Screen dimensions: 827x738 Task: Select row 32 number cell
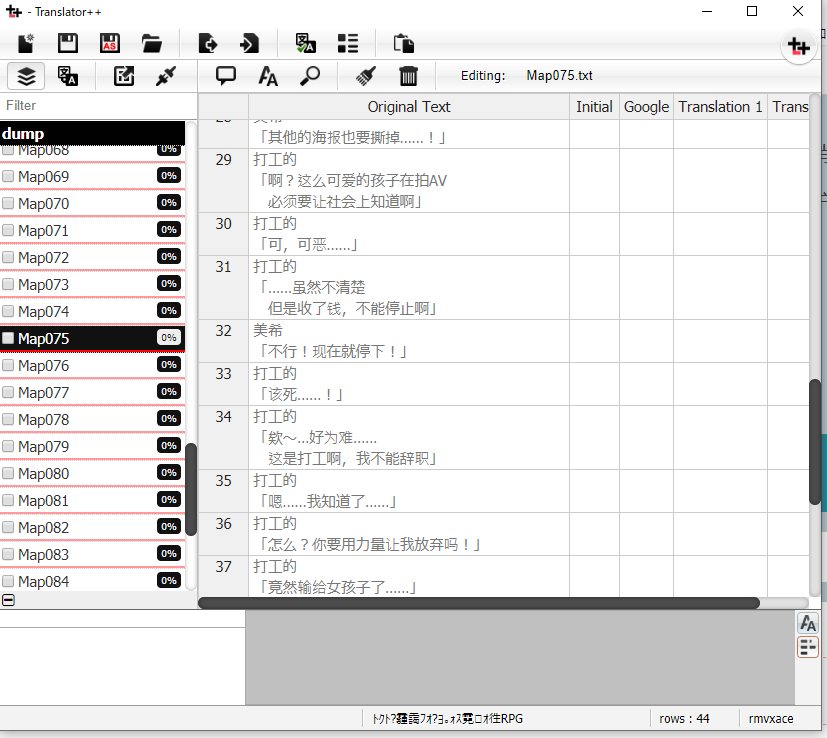(x=224, y=341)
